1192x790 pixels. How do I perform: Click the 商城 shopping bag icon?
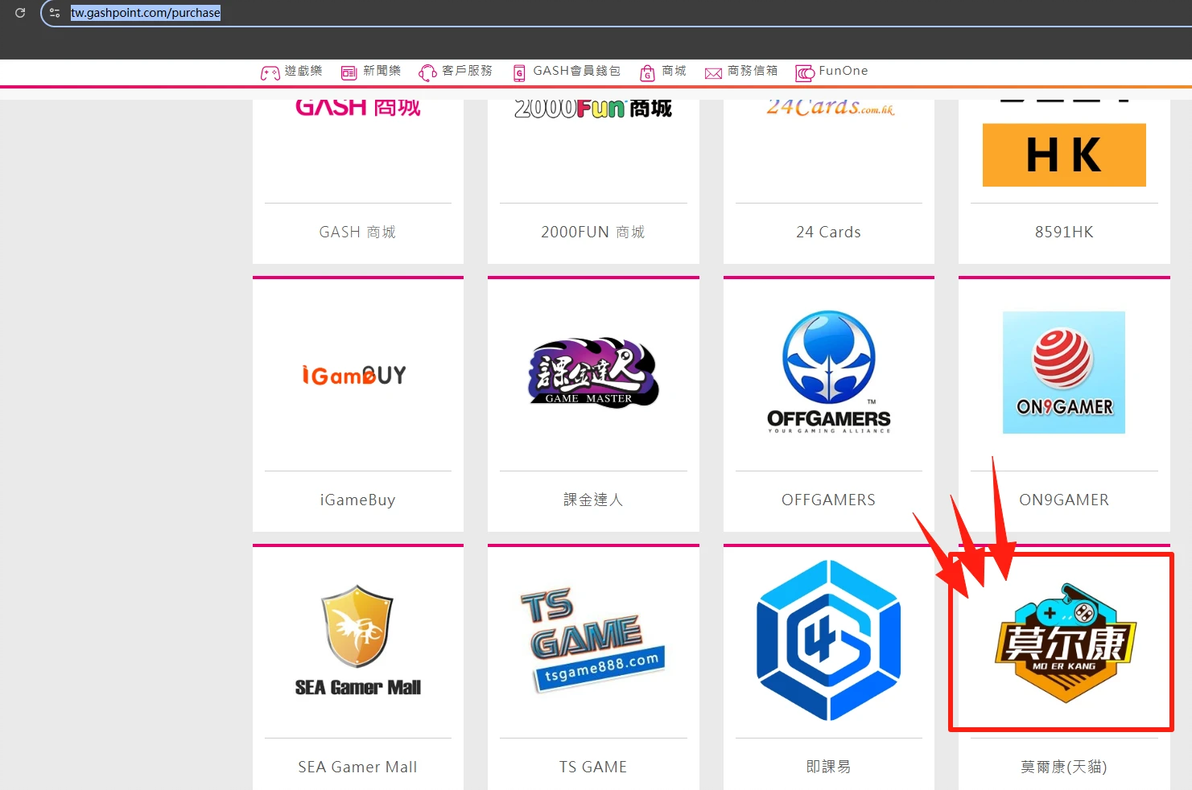647,72
